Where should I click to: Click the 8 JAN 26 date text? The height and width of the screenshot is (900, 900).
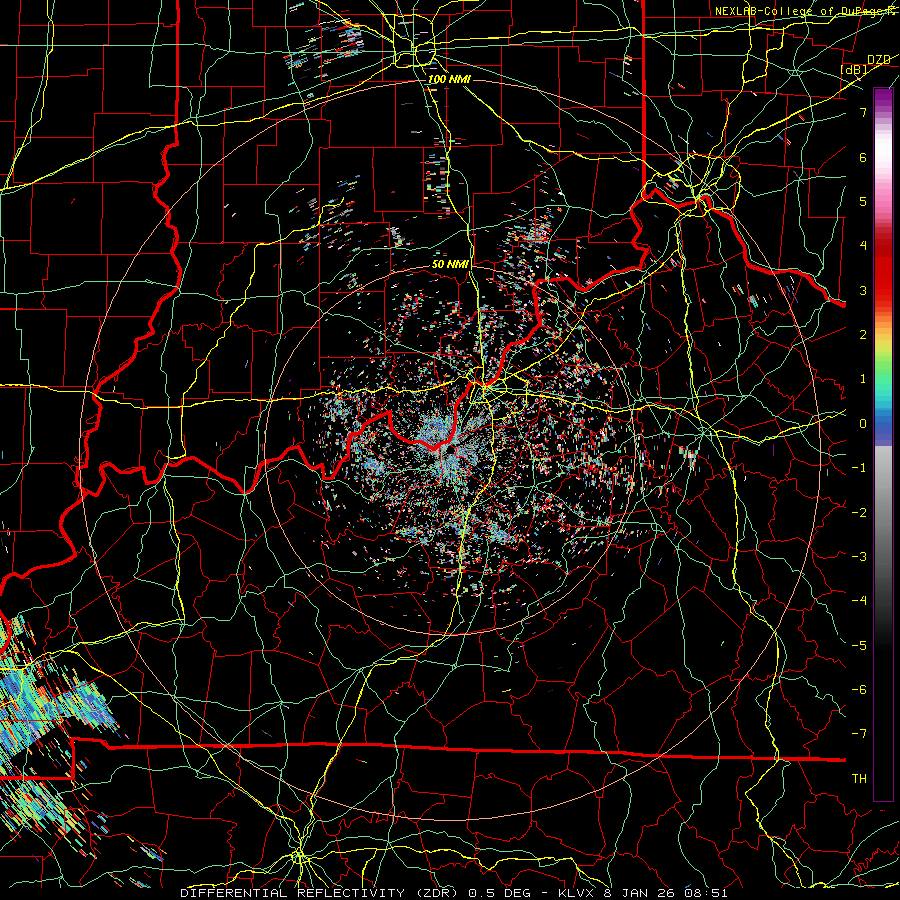640,893
